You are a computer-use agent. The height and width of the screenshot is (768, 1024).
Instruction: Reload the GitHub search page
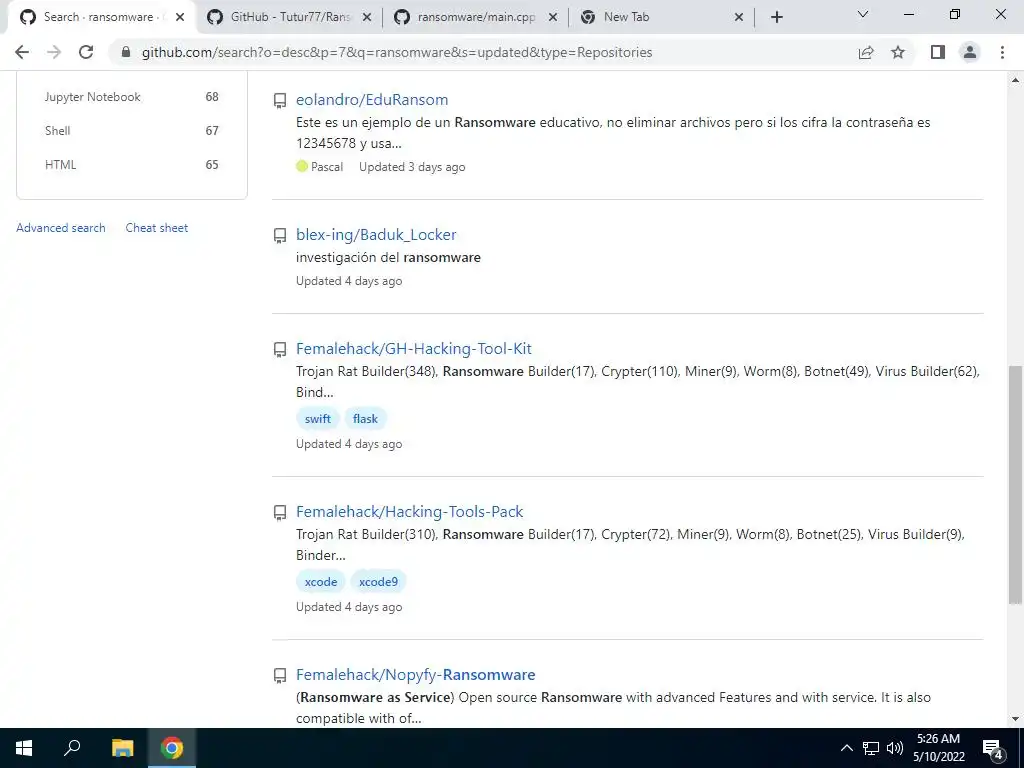click(86, 52)
